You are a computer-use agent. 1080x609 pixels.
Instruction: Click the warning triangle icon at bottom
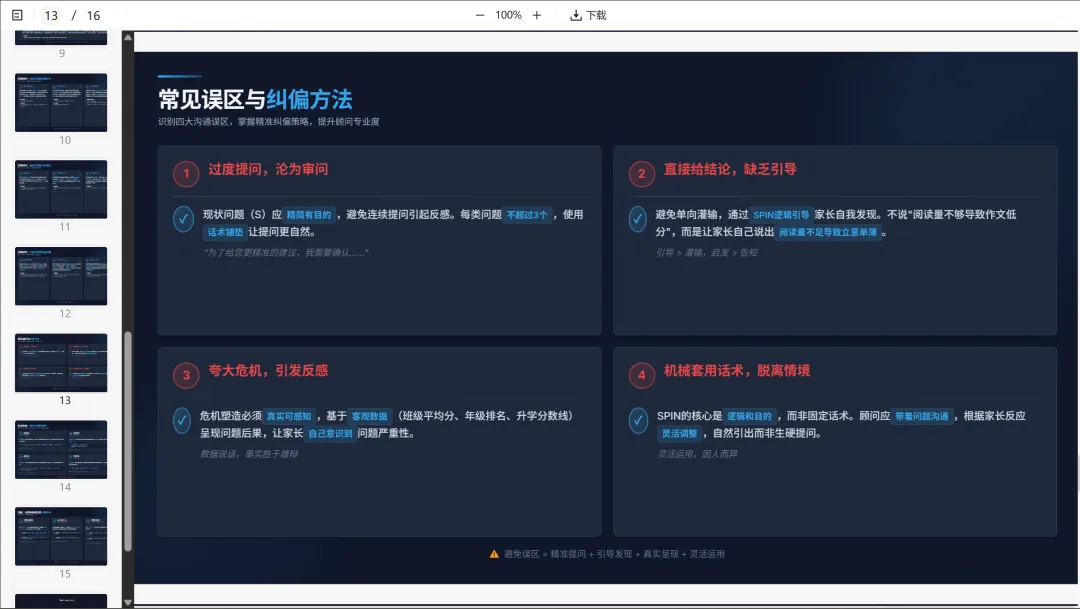[494, 554]
